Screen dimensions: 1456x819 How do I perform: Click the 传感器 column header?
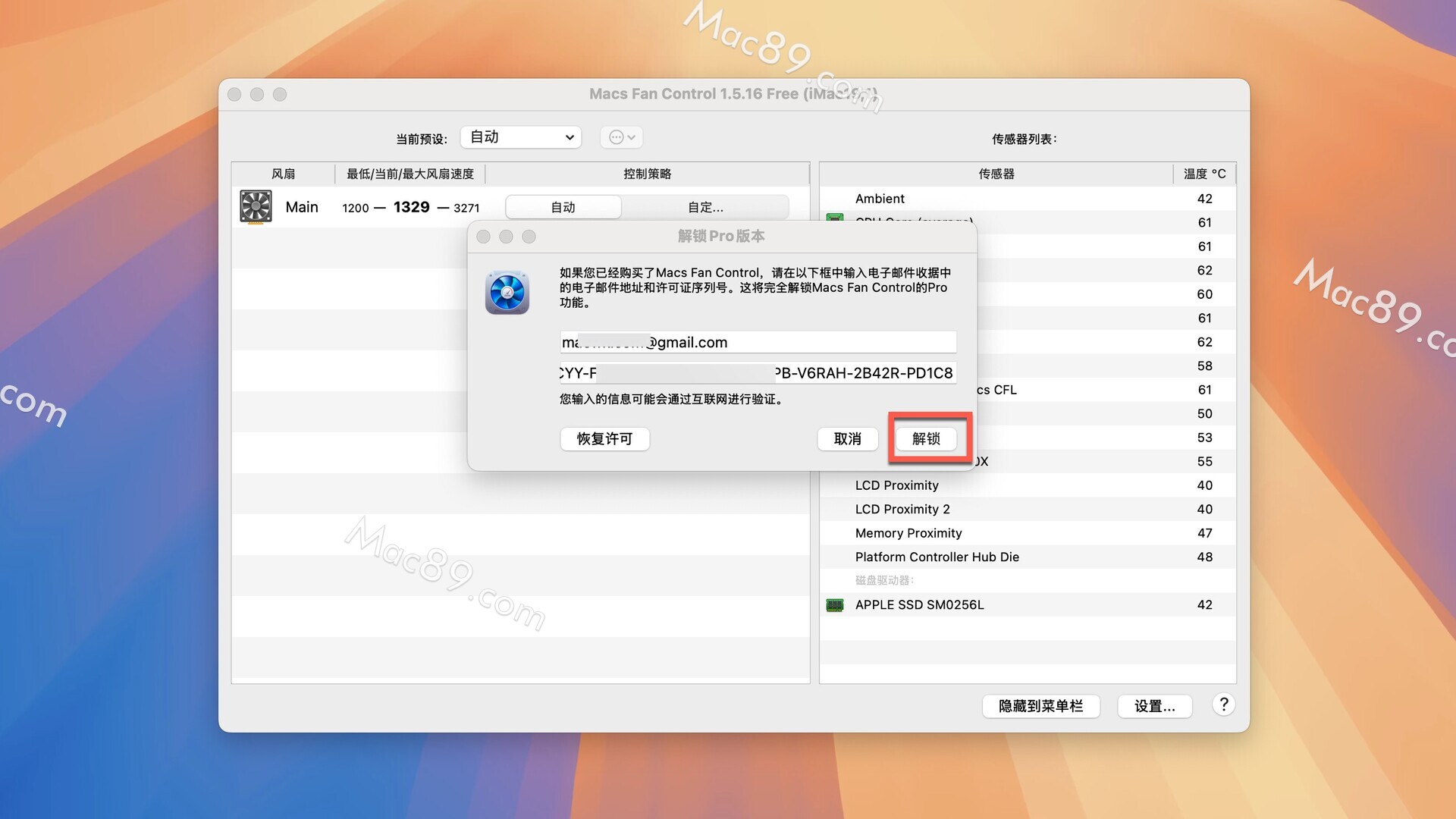pos(996,174)
